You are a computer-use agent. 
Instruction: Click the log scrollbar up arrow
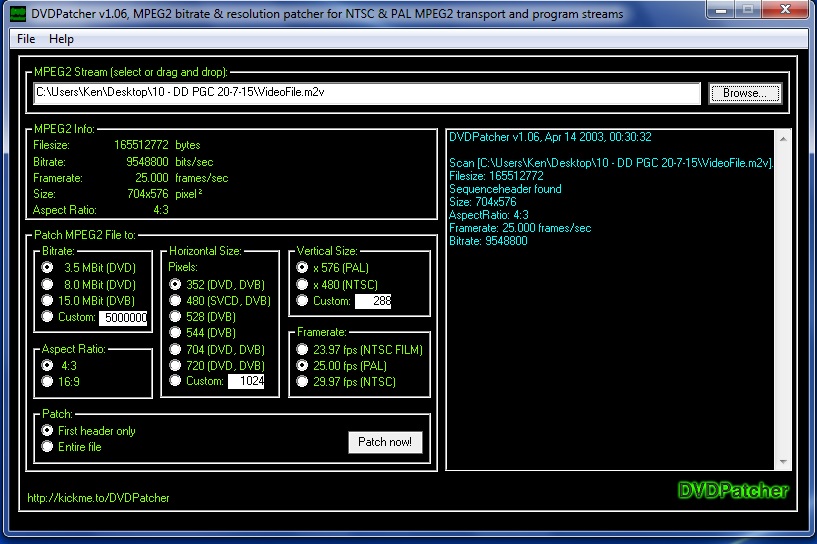[x=783, y=139]
